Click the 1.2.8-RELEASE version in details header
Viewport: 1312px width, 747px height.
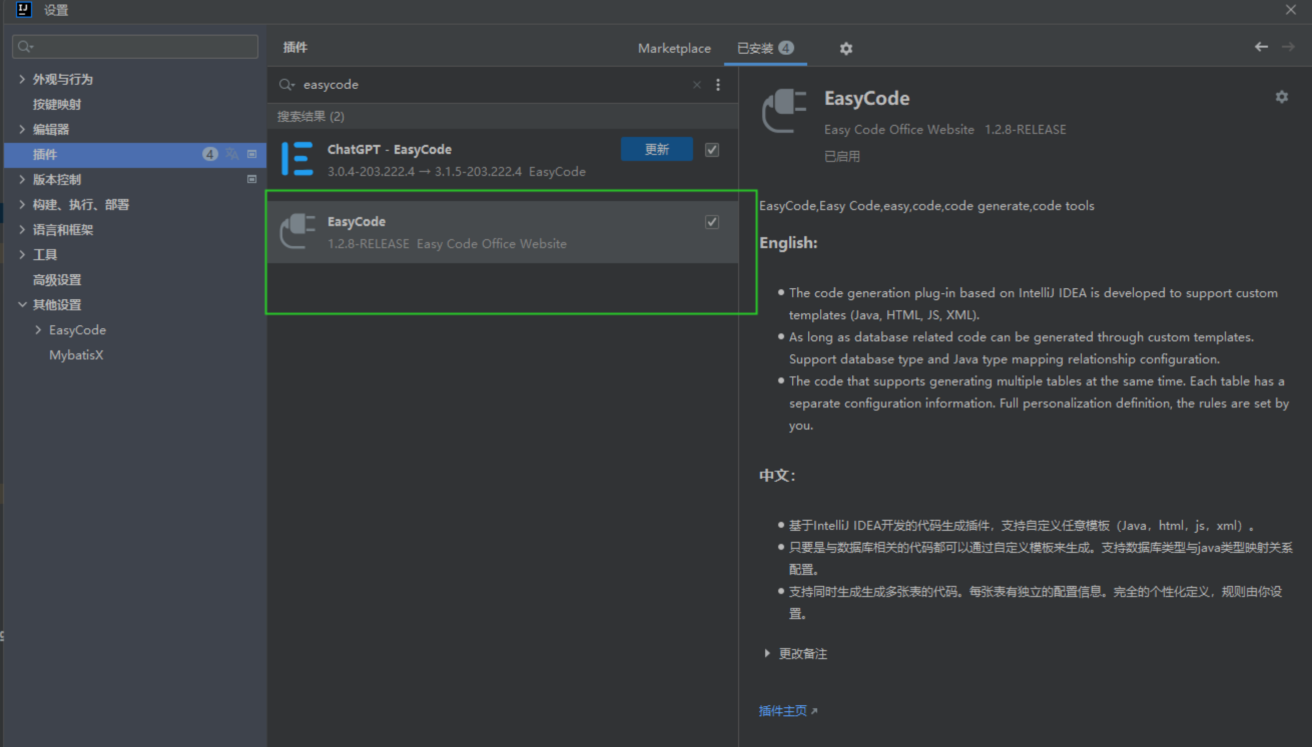point(1025,129)
